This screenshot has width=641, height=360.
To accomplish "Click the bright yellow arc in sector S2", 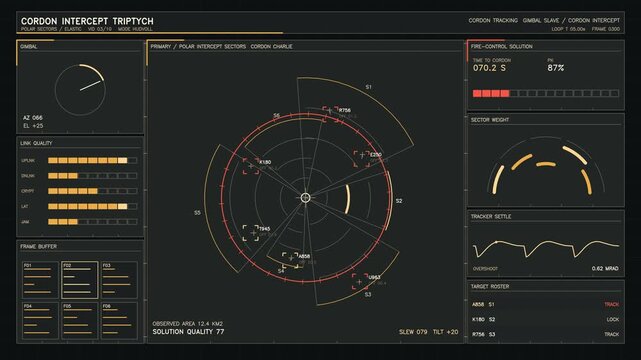I will [347, 199].
